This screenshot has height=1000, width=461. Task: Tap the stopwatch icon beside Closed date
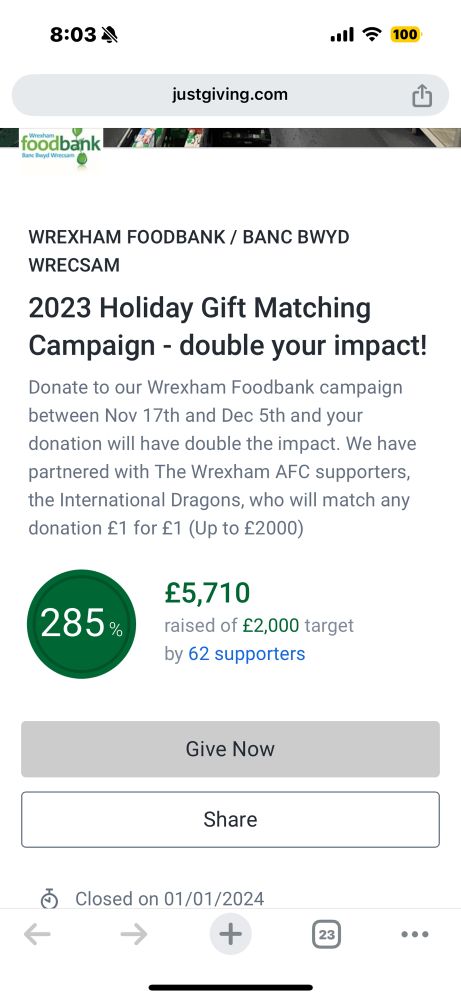click(49, 899)
